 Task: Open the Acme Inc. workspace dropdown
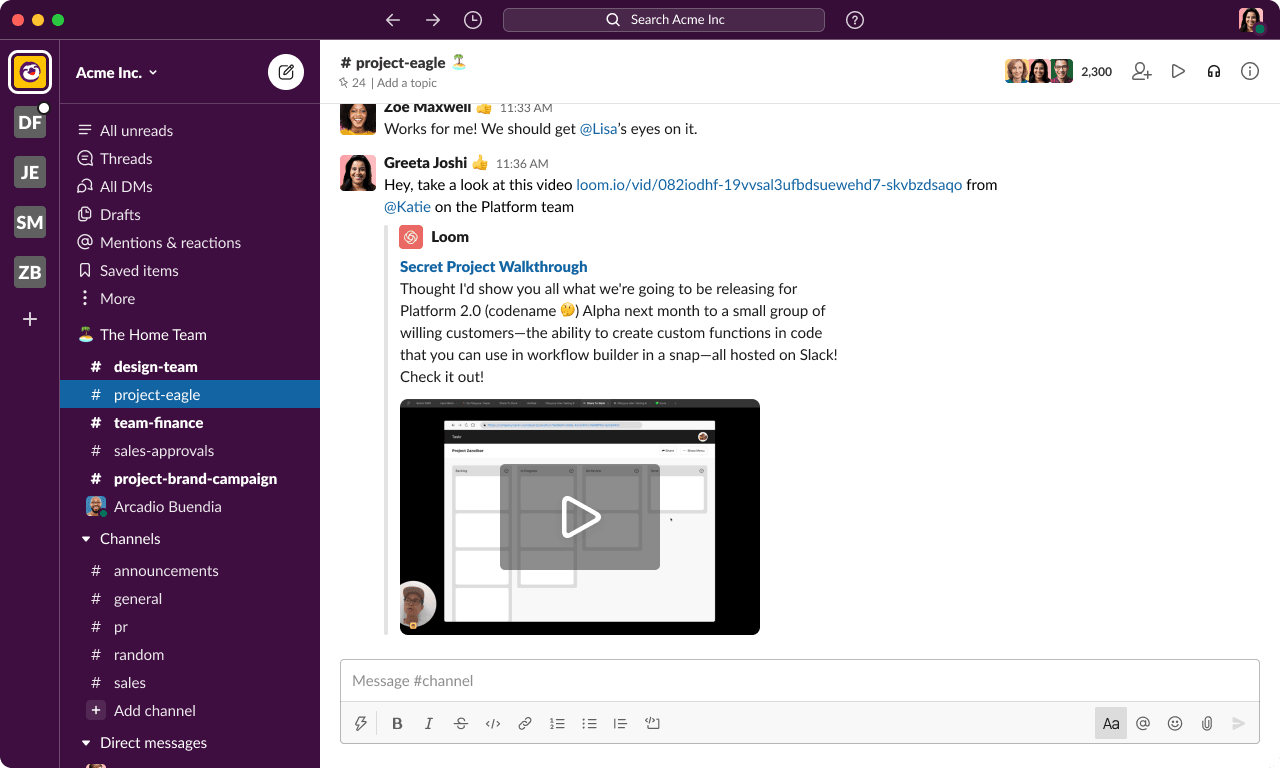117,72
